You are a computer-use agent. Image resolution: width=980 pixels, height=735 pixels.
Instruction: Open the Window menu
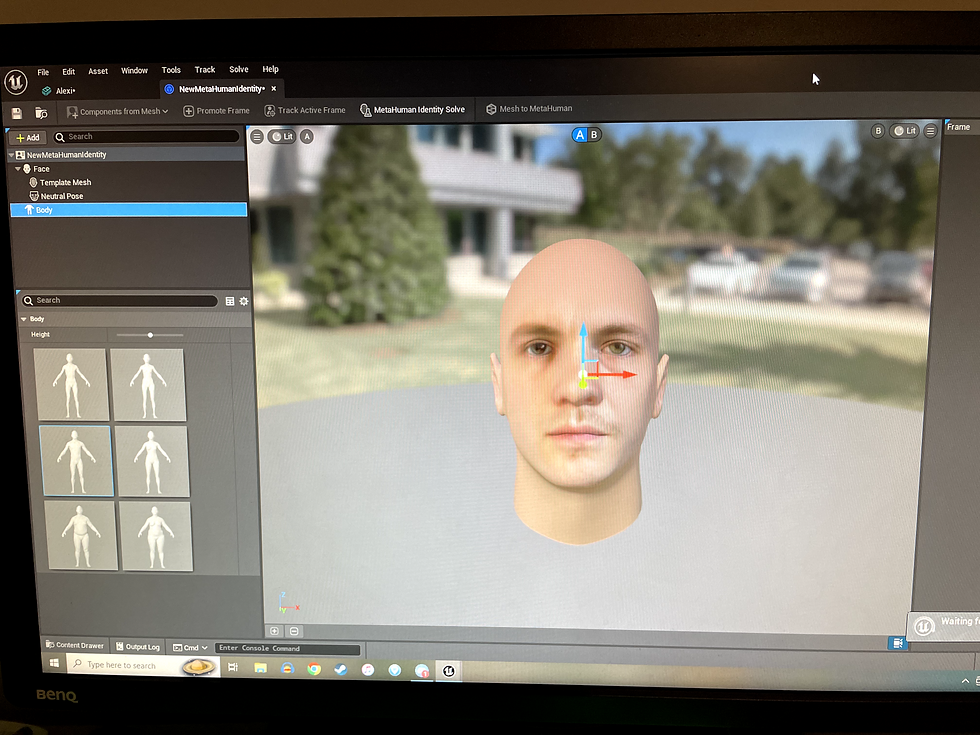[134, 71]
